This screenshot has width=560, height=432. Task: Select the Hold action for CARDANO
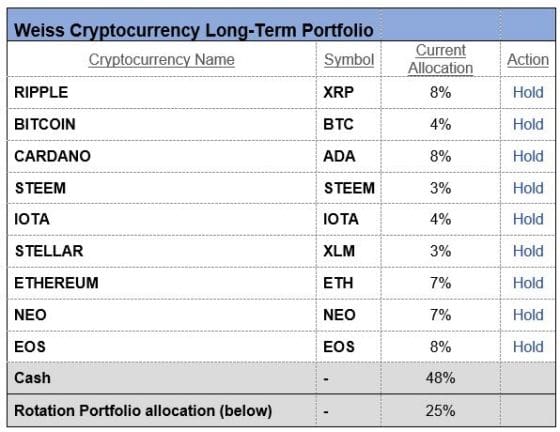(528, 156)
